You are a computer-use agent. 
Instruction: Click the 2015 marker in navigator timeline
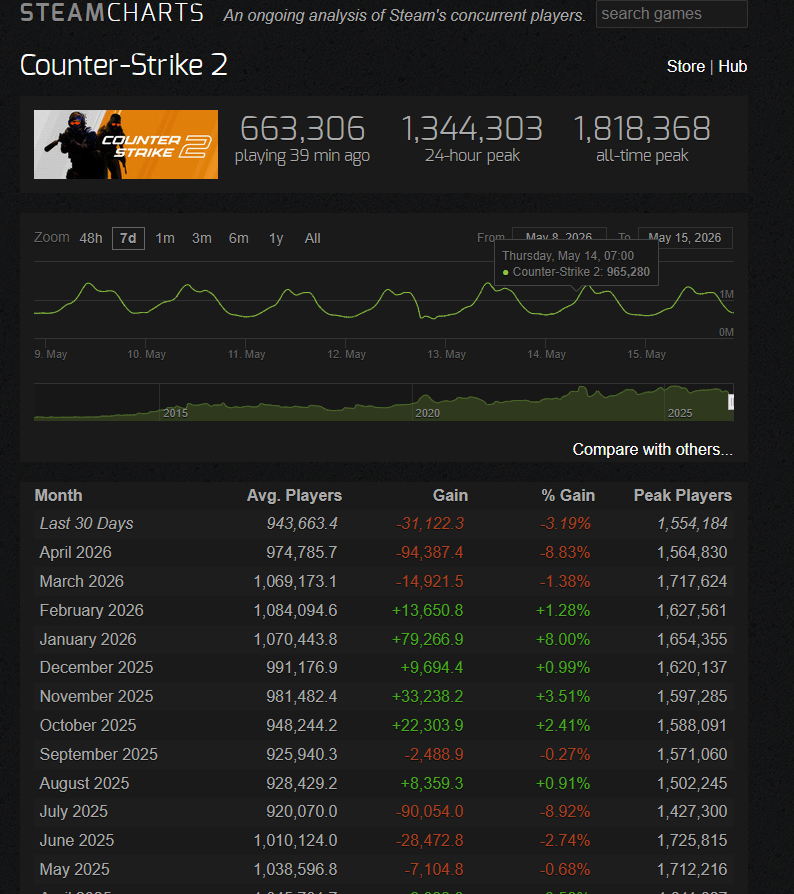pos(175,413)
